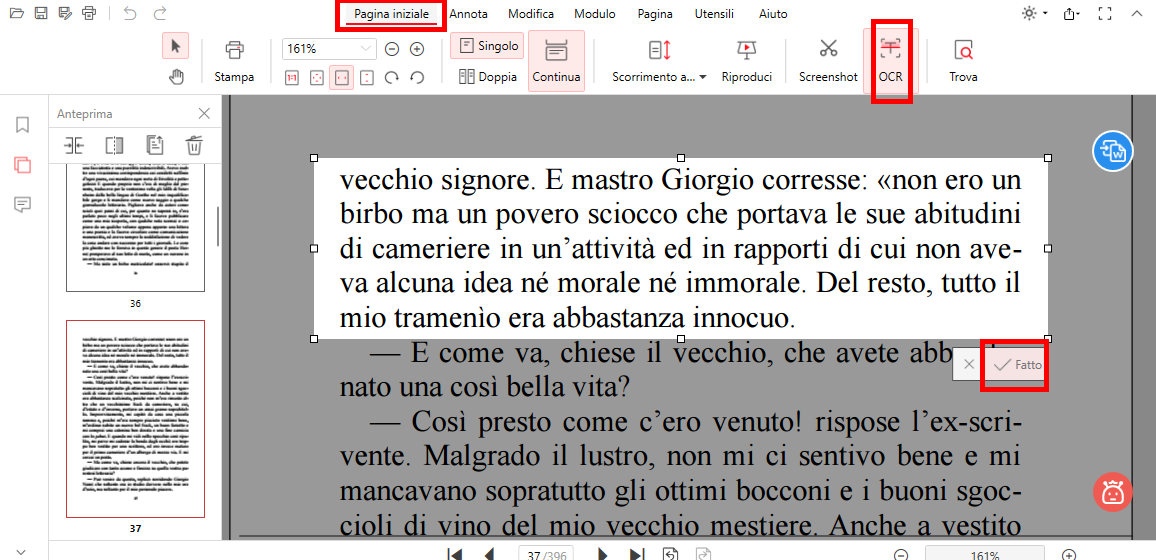1156x560 pixels.
Task: Toggle Continua scrolling mode
Action: click(556, 59)
